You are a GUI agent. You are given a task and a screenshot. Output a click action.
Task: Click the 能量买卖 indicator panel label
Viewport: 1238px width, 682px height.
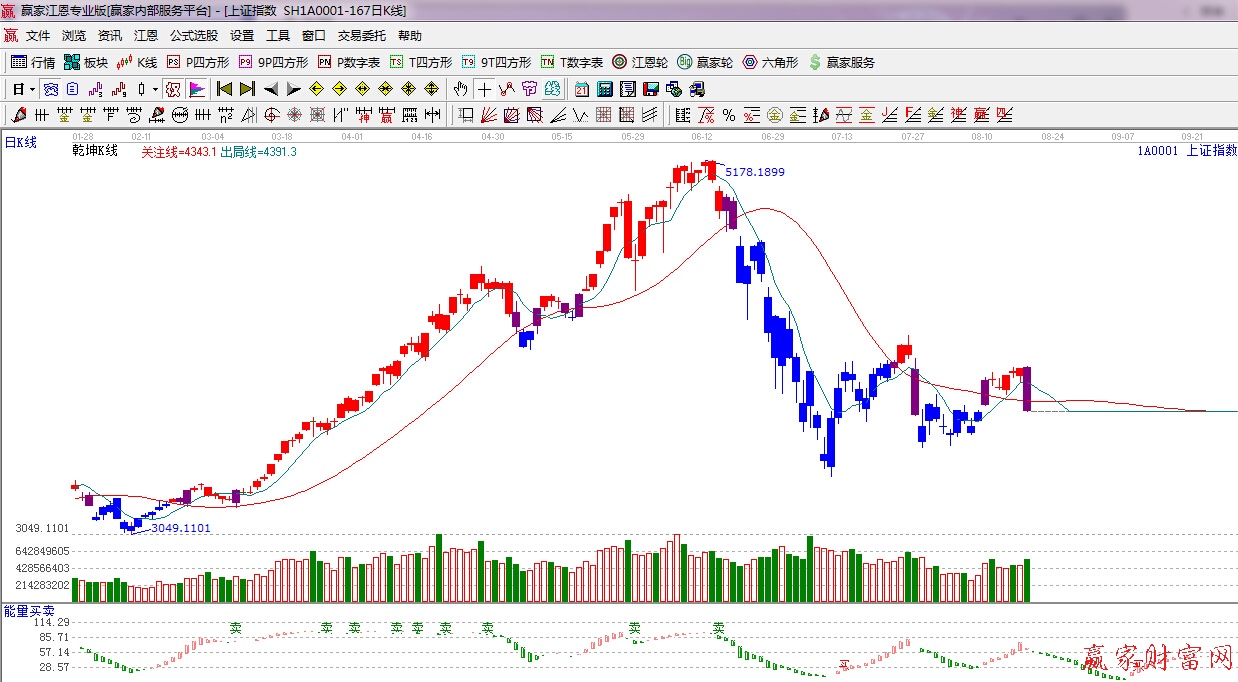click(x=29, y=610)
